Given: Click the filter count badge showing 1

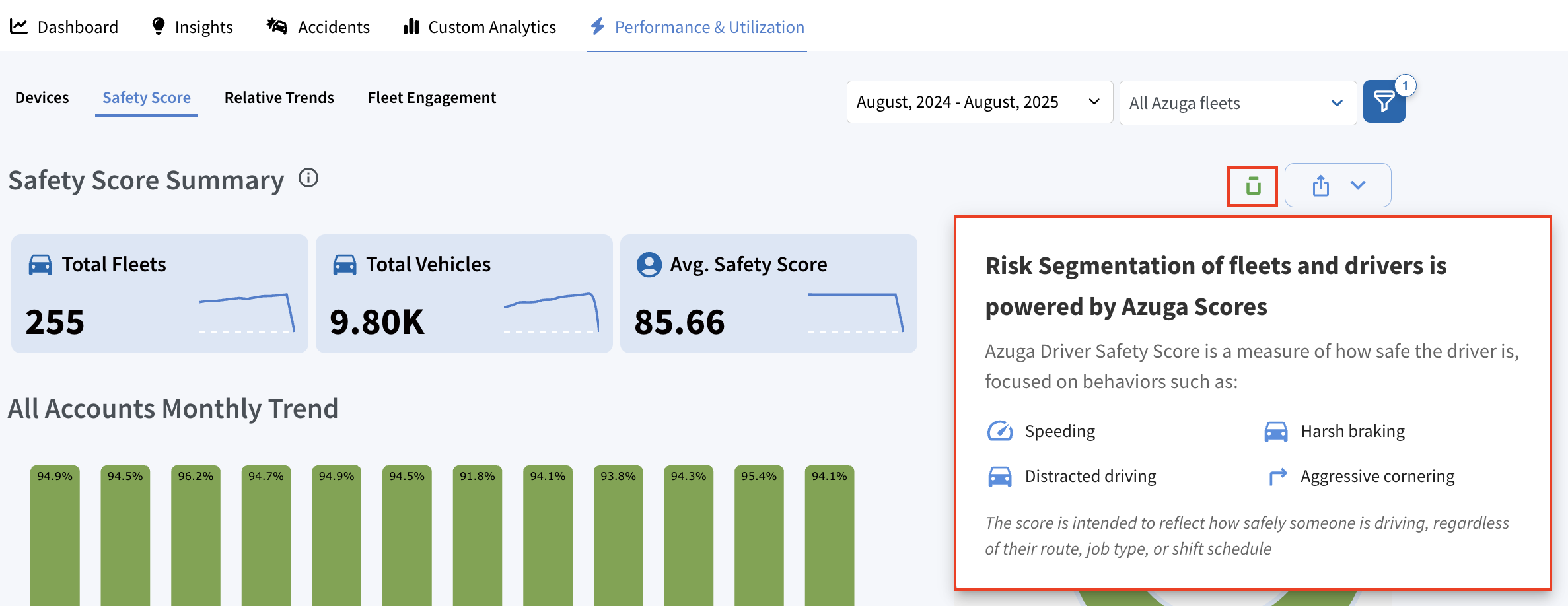Looking at the screenshot, I should pyautogui.click(x=1405, y=86).
